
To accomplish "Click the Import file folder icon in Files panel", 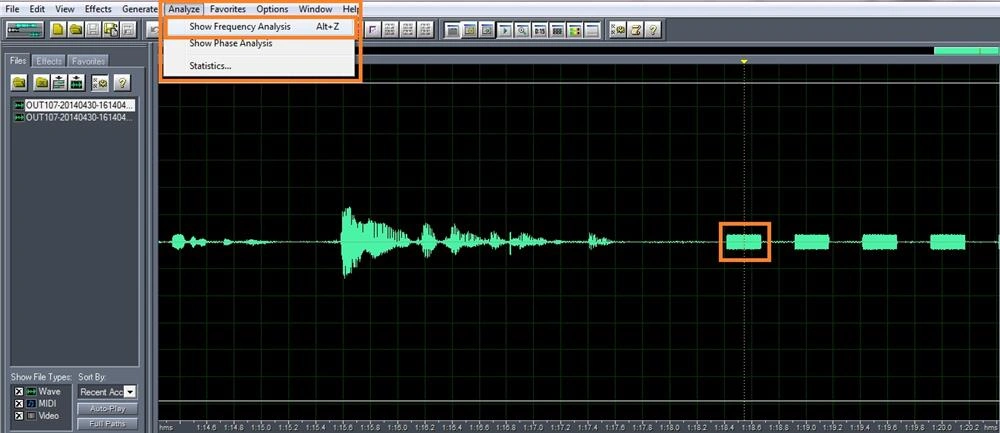I will [x=20, y=82].
